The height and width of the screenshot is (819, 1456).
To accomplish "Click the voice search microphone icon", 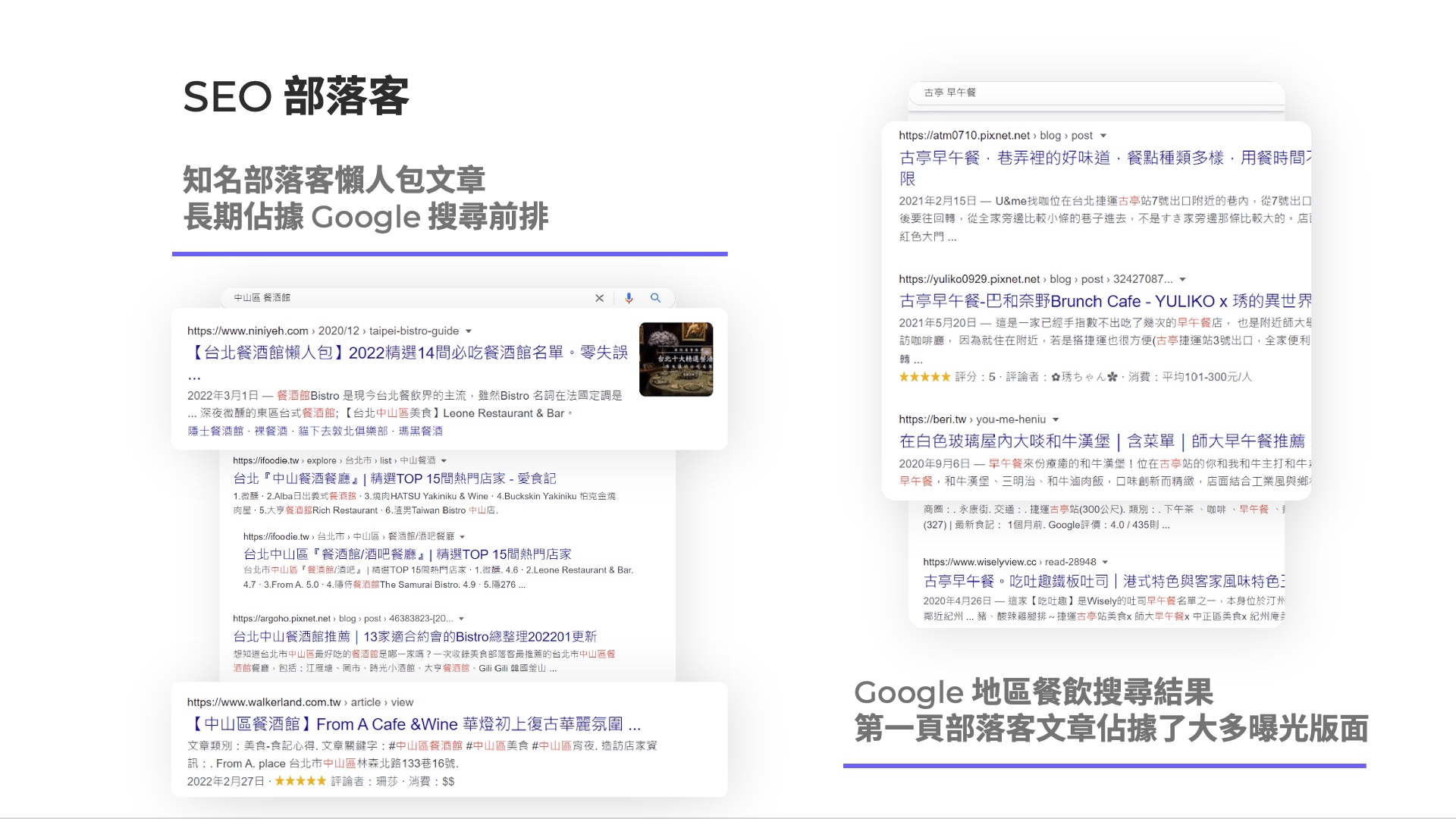I will (x=629, y=298).
